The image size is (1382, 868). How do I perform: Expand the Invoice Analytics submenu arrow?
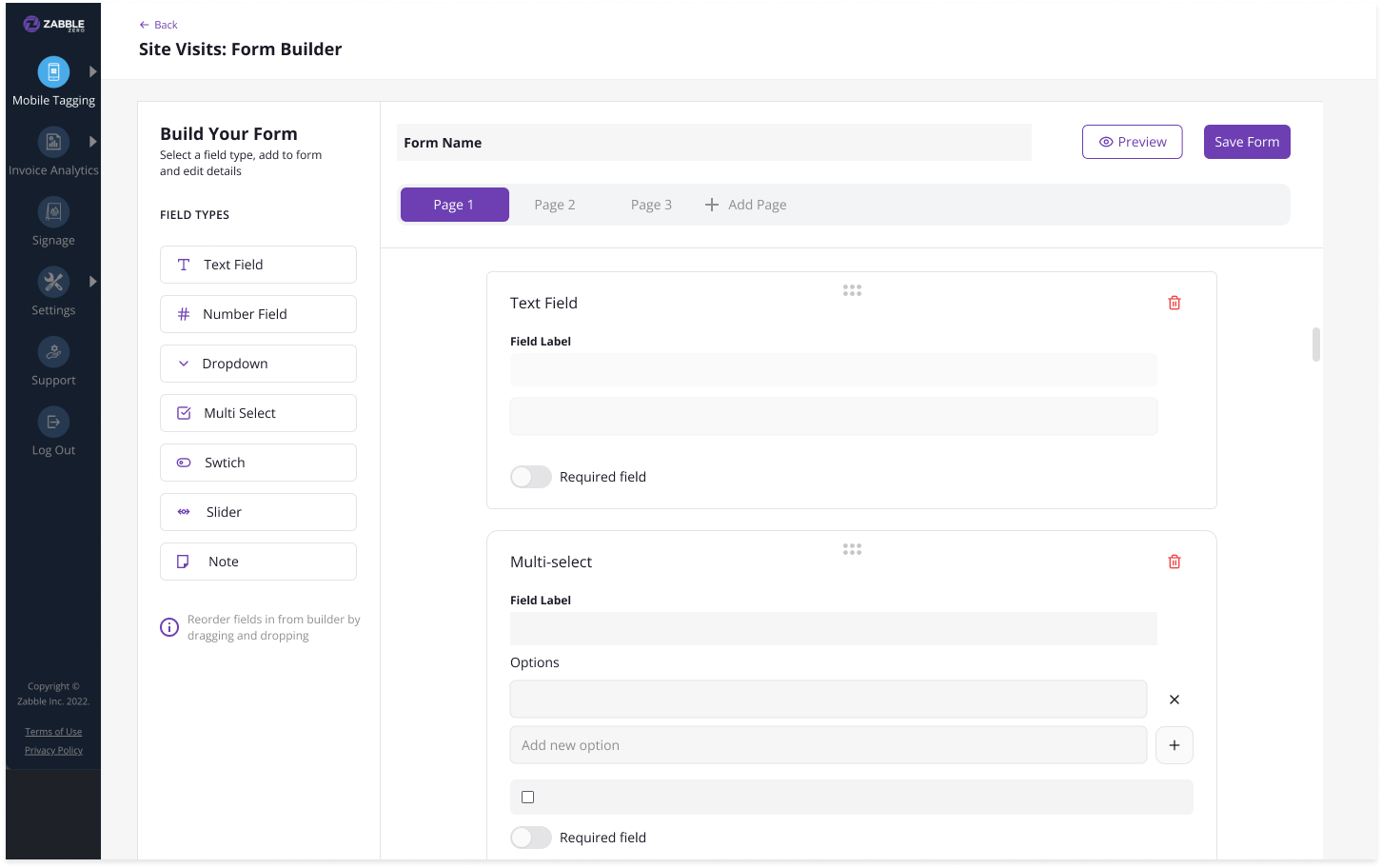click(92, 142)
